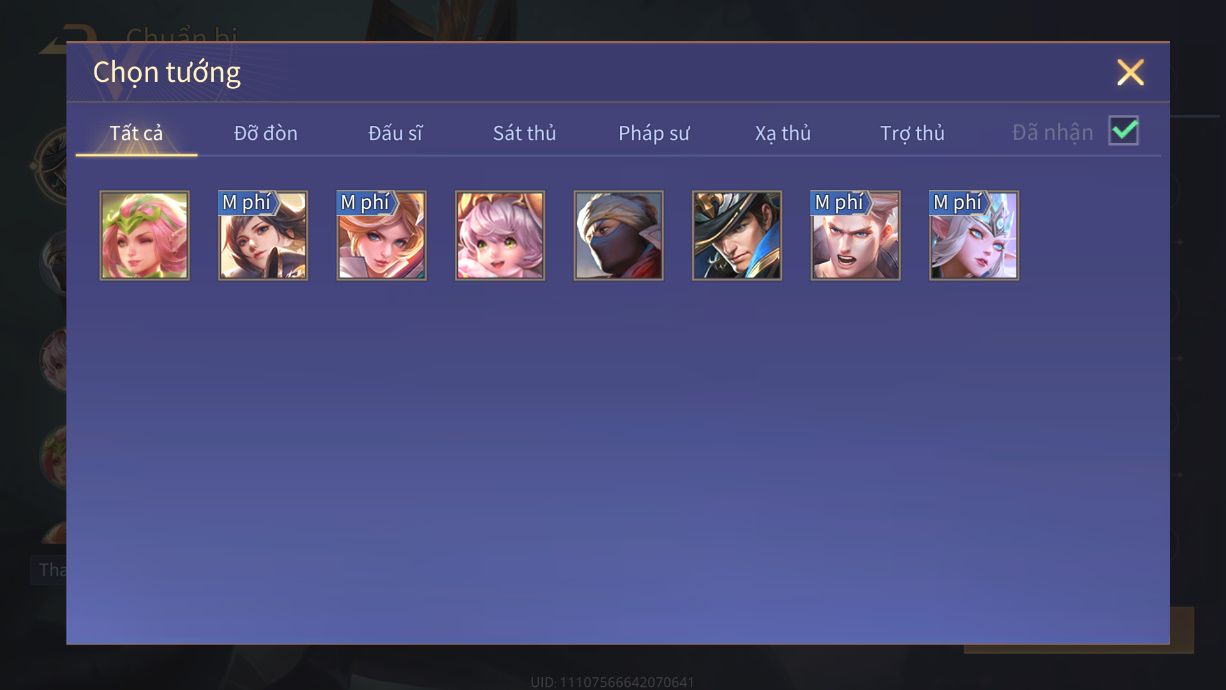Select the pink-haired child hero with green eyes

(500, 236)
